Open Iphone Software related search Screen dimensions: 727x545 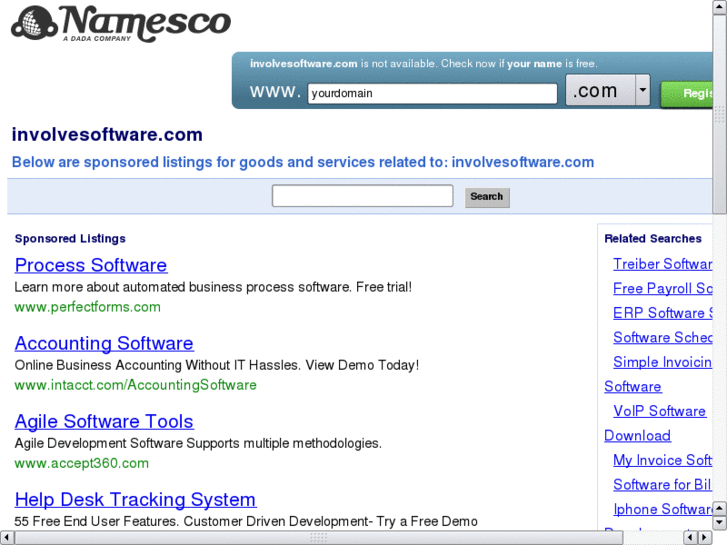(663, 509)
